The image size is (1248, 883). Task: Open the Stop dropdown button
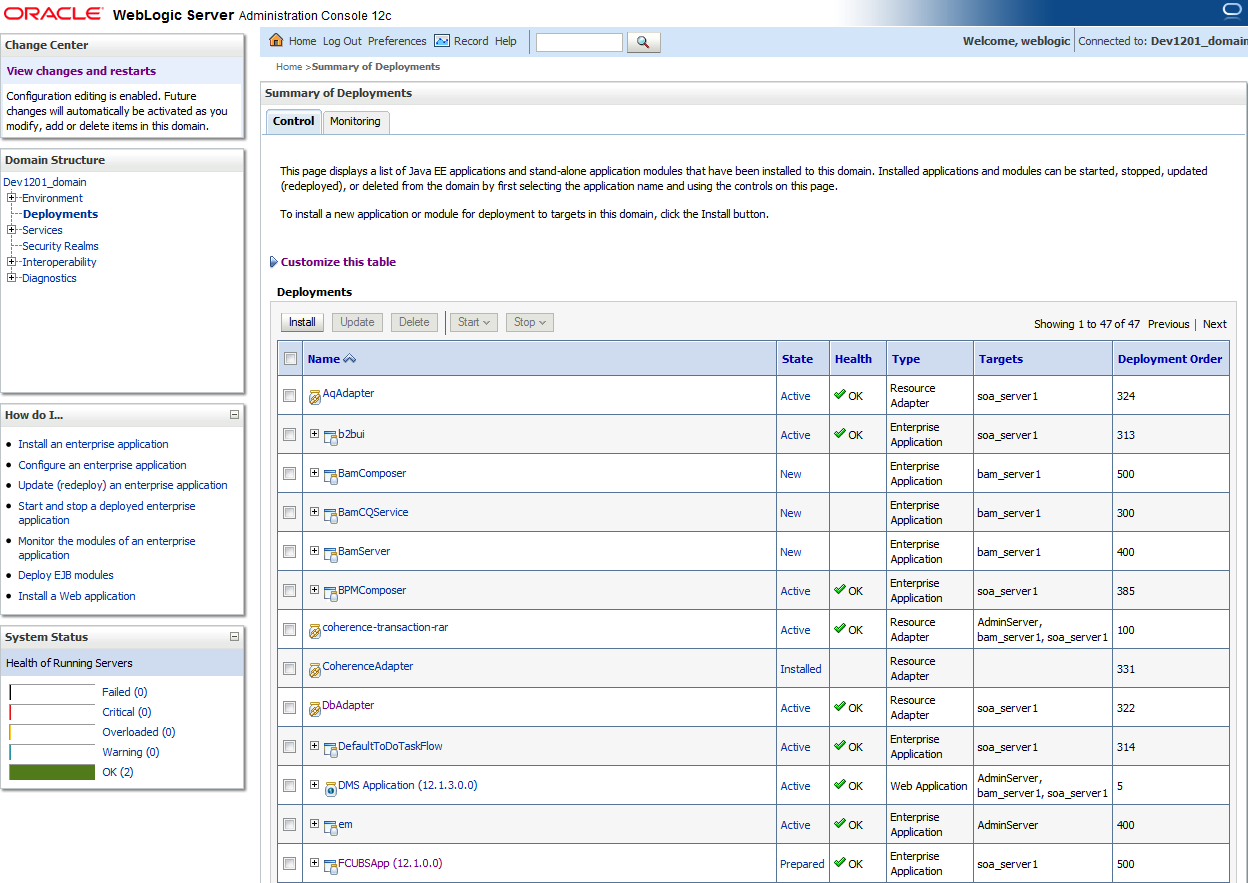(x=530, y=322)
